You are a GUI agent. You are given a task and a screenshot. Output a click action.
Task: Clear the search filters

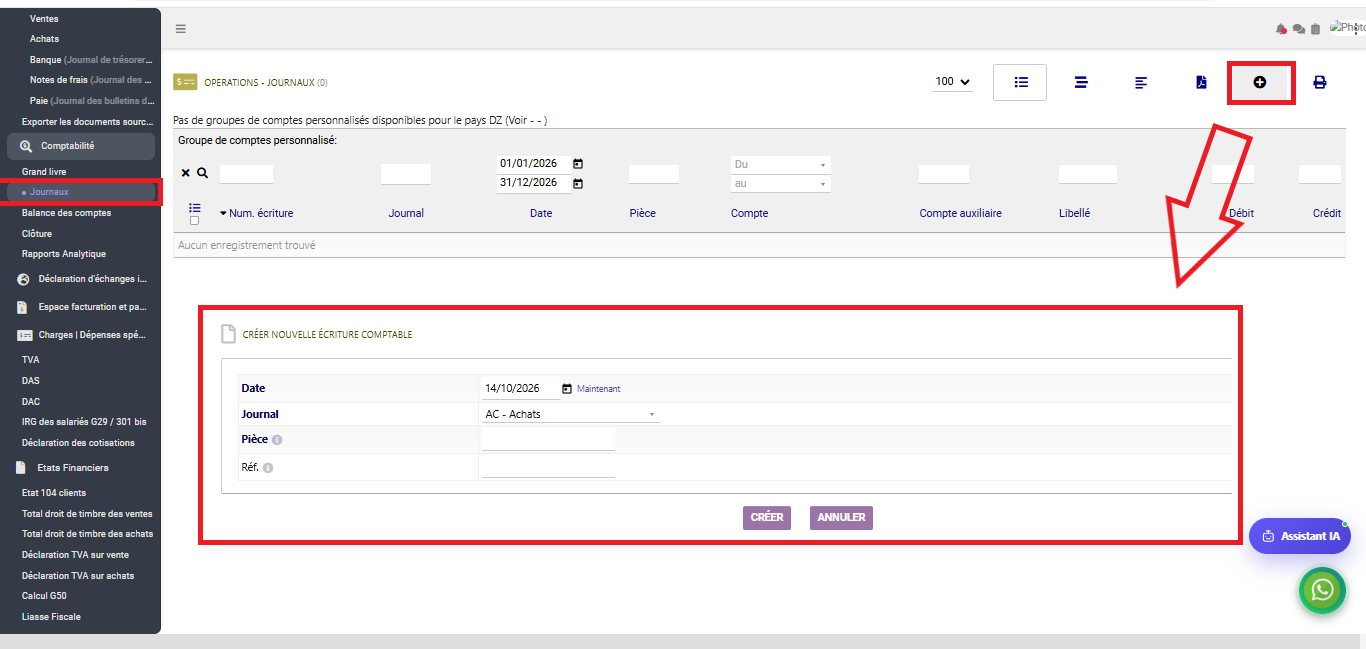[x=185, y=173]
